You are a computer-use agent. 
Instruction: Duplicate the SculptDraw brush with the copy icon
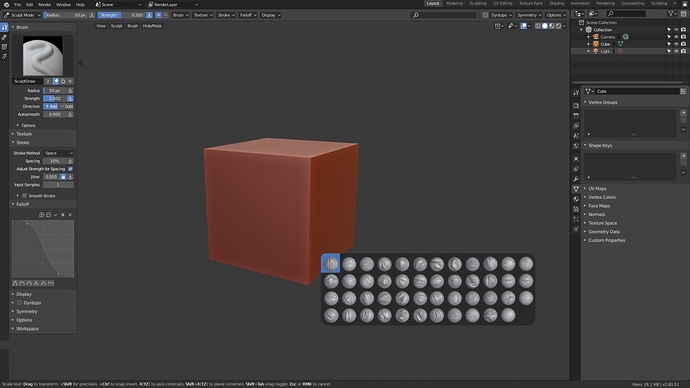pos(63,81)
